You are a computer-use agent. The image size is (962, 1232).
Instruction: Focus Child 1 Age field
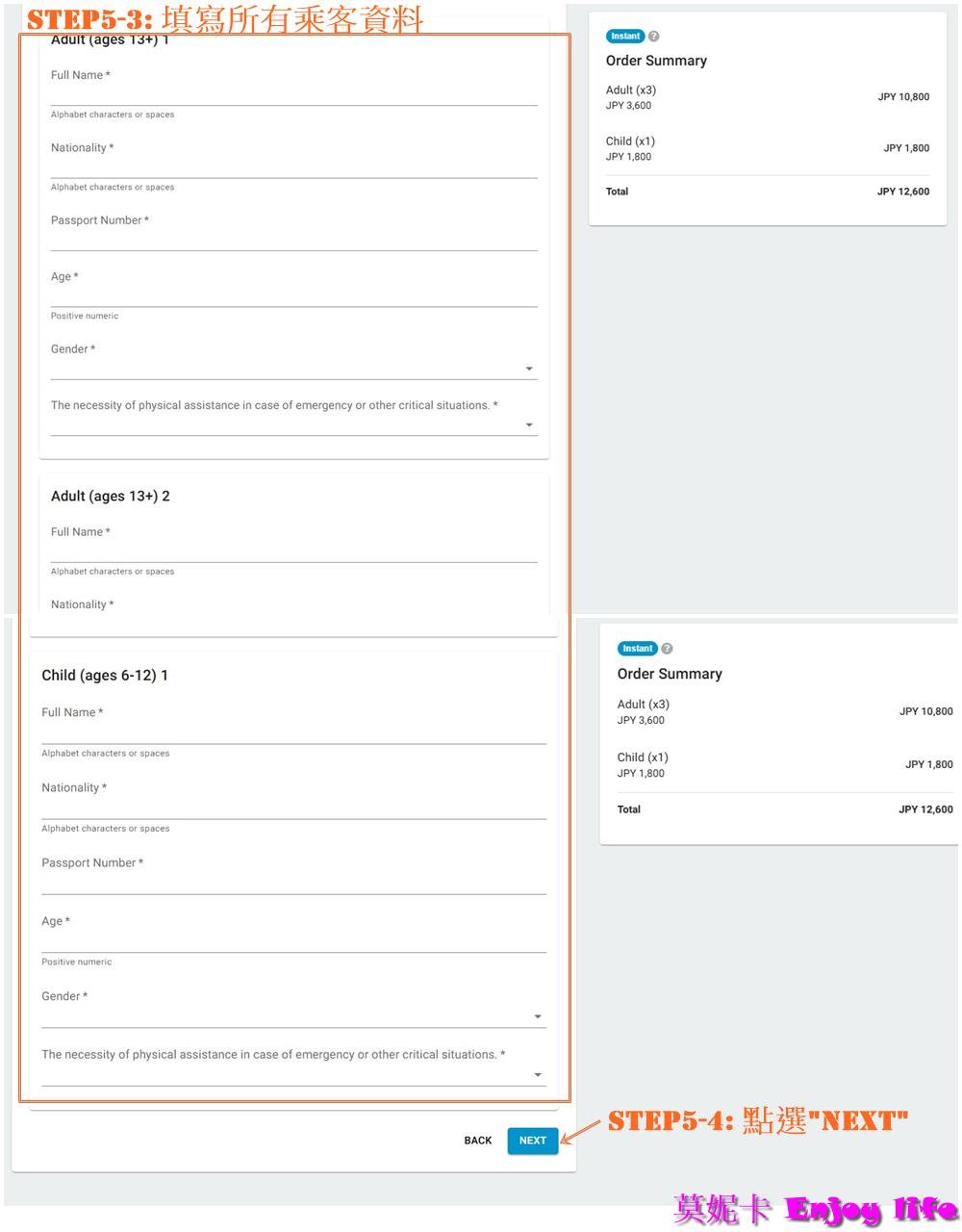(x=293, y=941)
